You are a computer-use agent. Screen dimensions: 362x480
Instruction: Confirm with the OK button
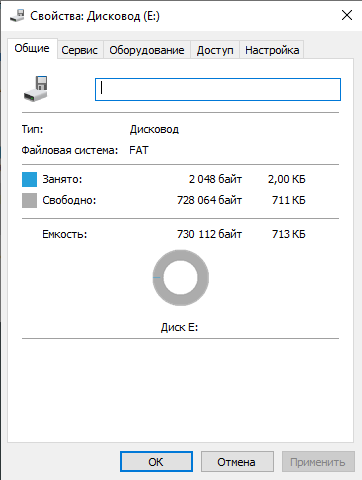[156, 462]
